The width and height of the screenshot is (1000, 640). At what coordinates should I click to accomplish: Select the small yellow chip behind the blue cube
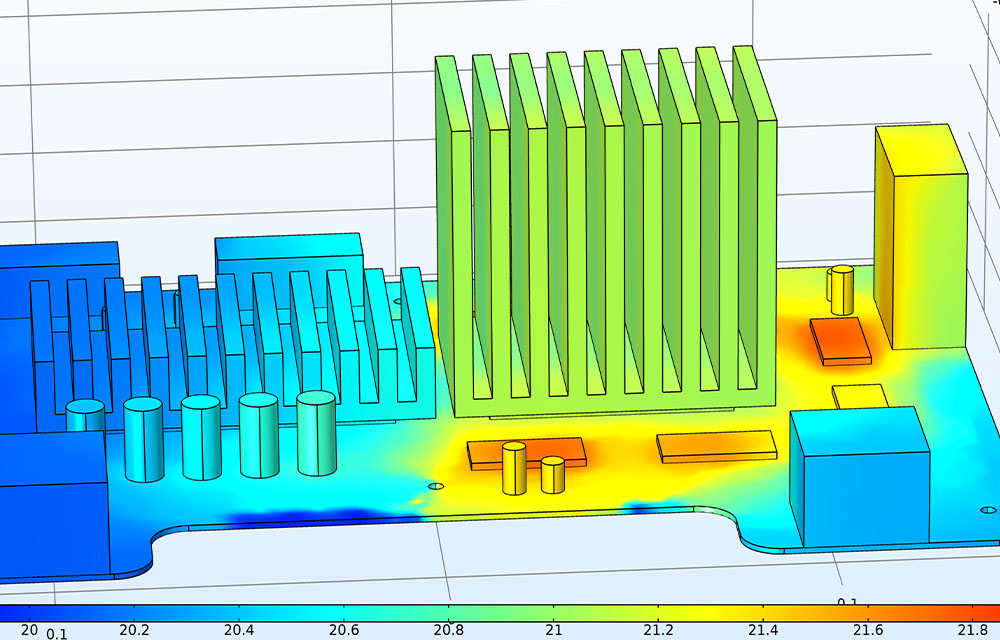(860, 396)
